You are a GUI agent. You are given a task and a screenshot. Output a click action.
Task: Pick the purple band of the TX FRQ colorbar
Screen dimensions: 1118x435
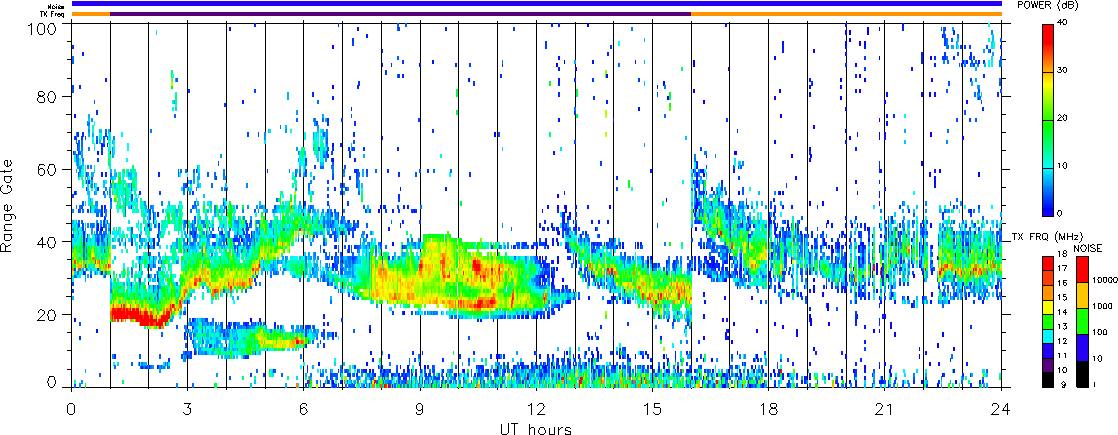[1047, 365]
